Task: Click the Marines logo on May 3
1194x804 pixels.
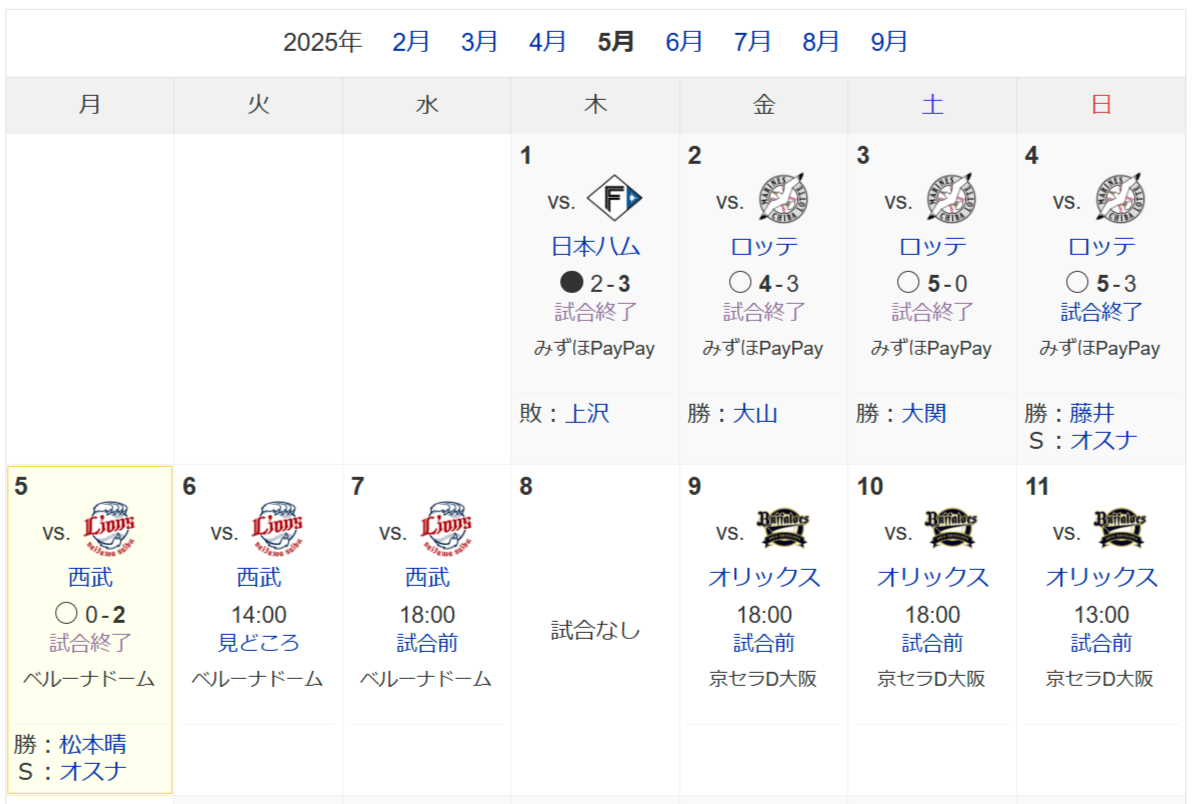Action: coord(952,199)
